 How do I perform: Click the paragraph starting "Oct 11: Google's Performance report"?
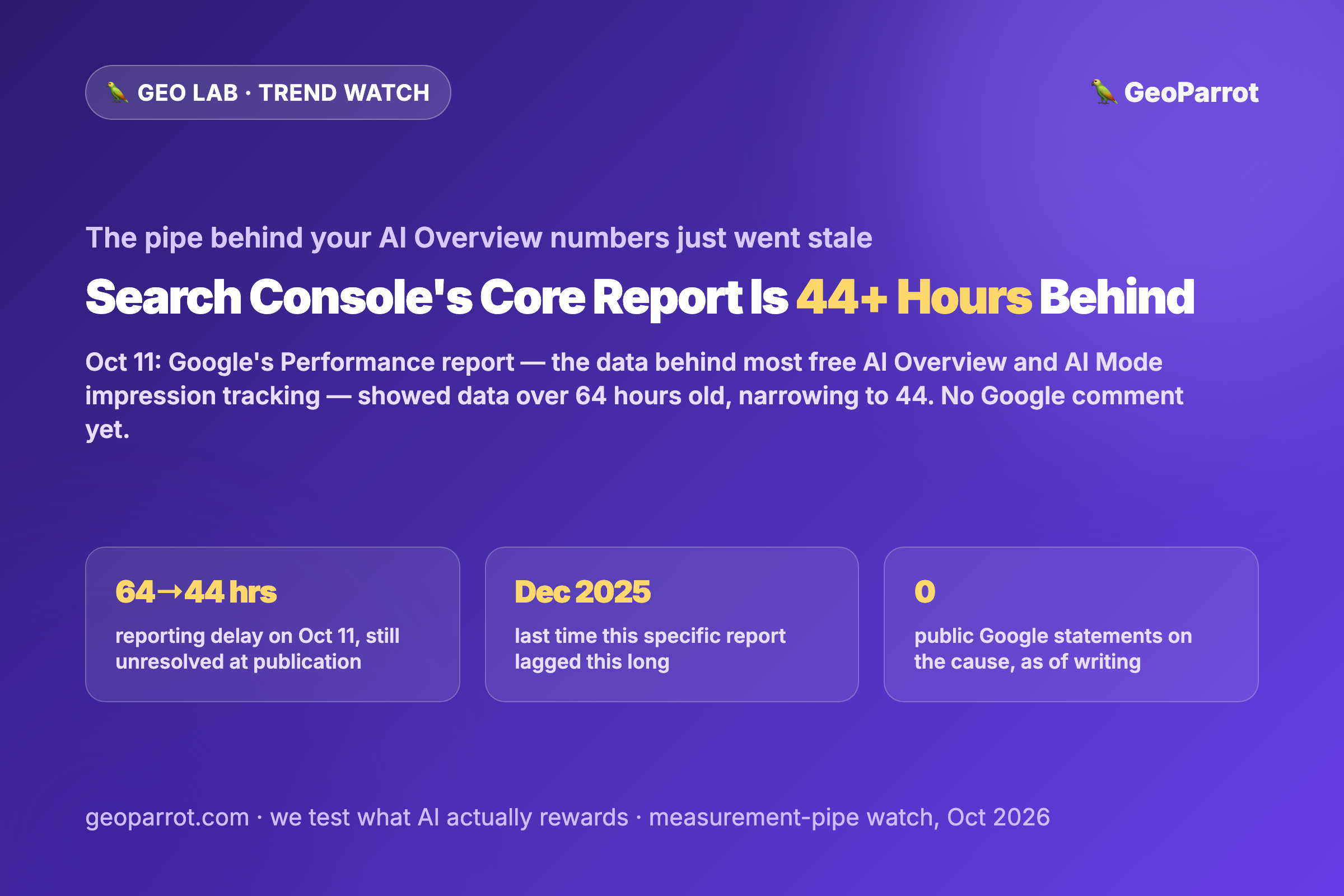tap(634, 396)
